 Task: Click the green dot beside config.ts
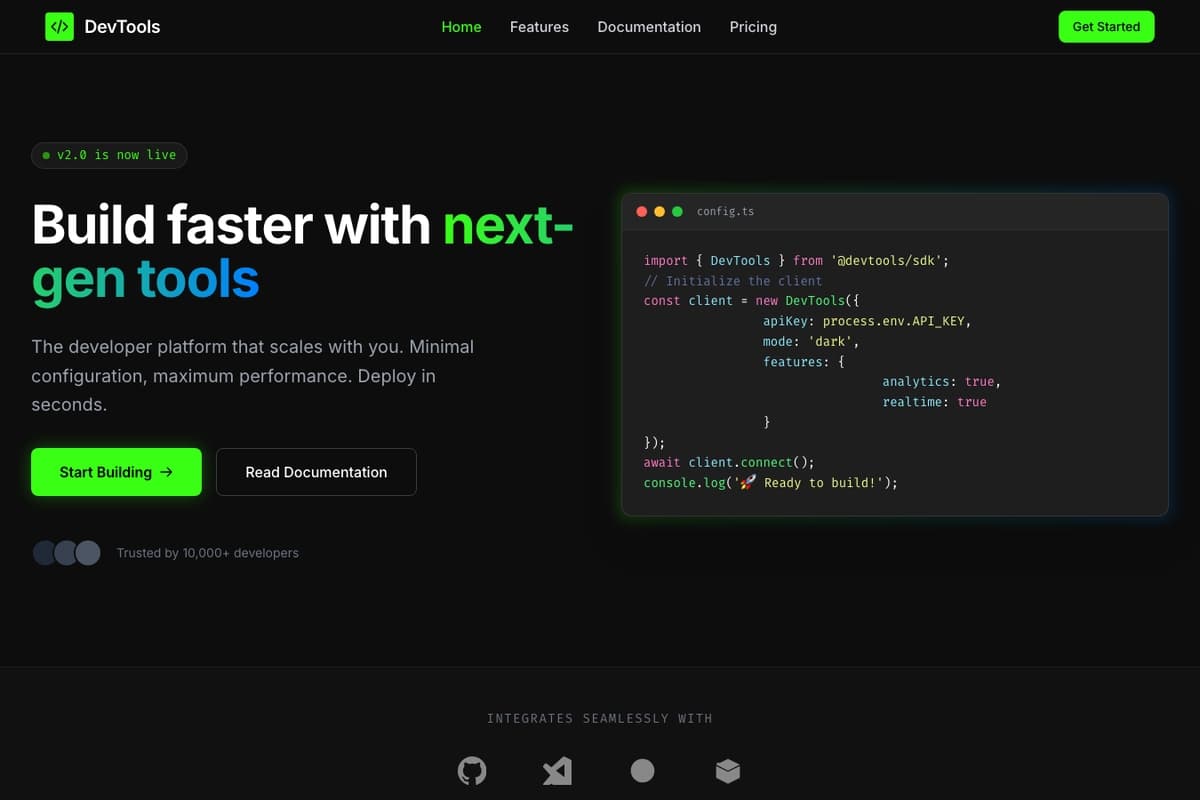677,211
